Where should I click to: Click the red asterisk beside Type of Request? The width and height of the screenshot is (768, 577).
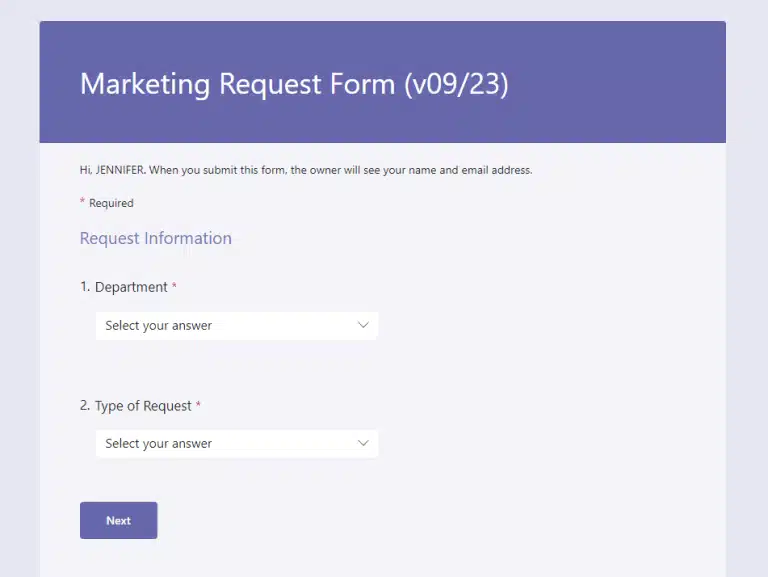point(198,406)
